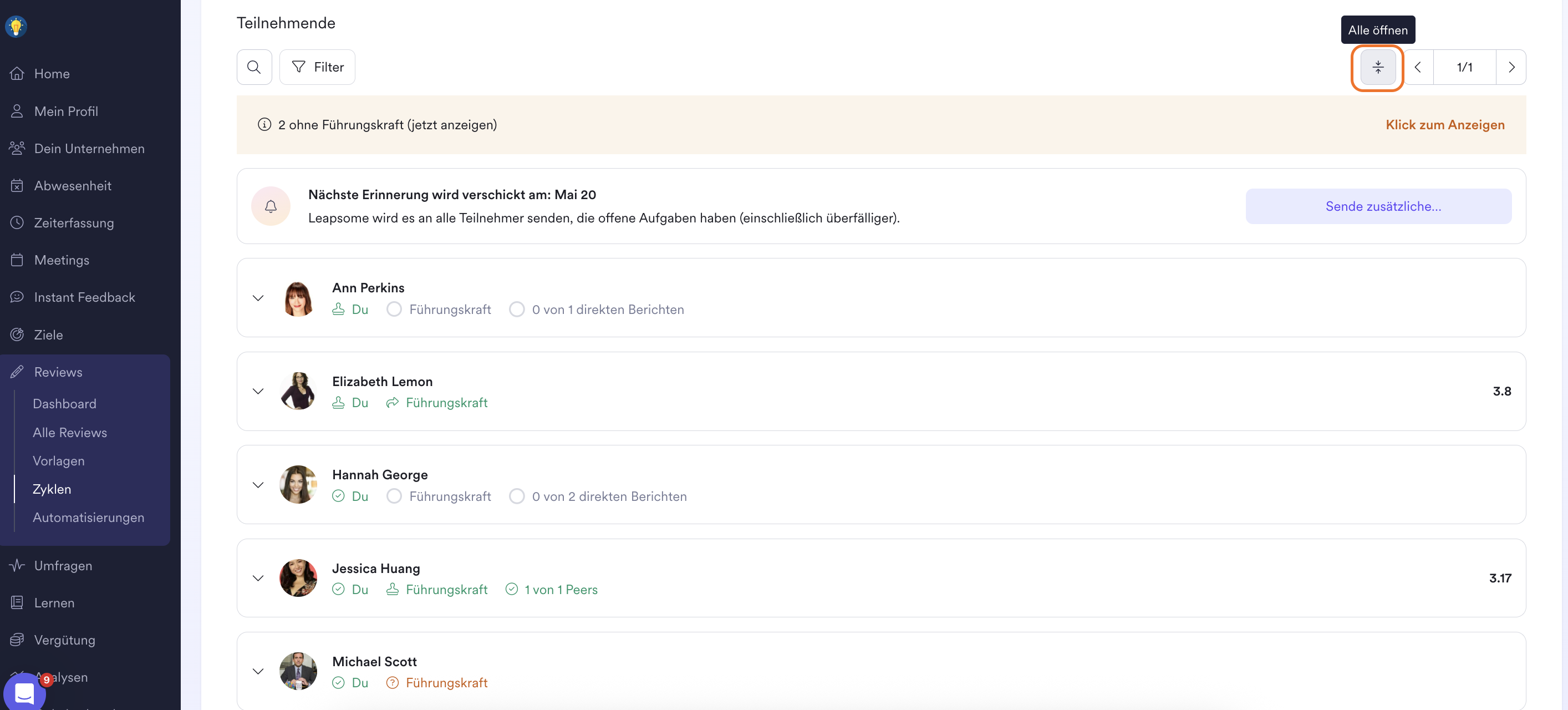Viewport: 1568px width, 710px height.
Task: Click '1 von 1 Peers' text
Action: (561, 590)
